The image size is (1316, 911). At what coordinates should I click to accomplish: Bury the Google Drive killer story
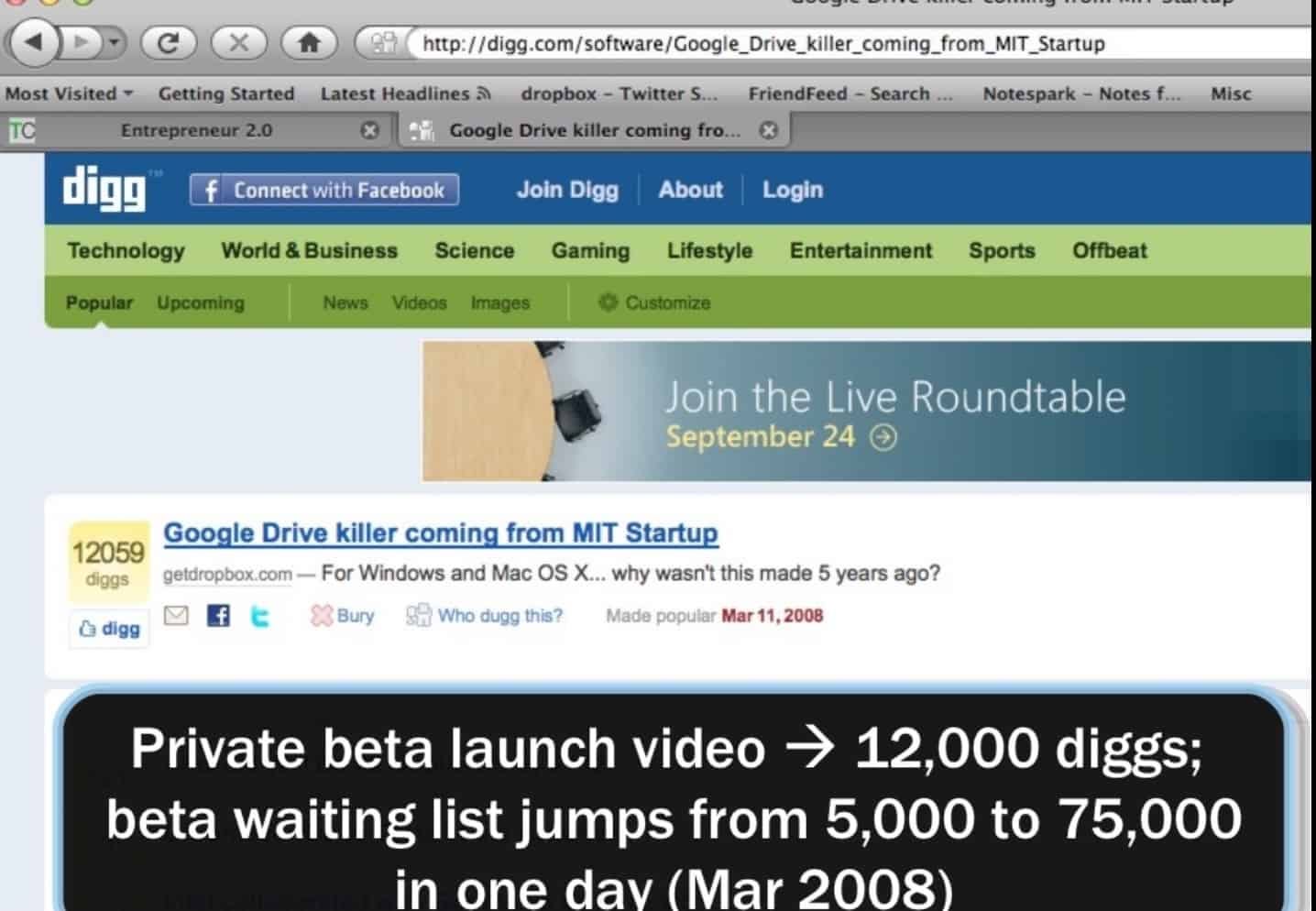341,616
